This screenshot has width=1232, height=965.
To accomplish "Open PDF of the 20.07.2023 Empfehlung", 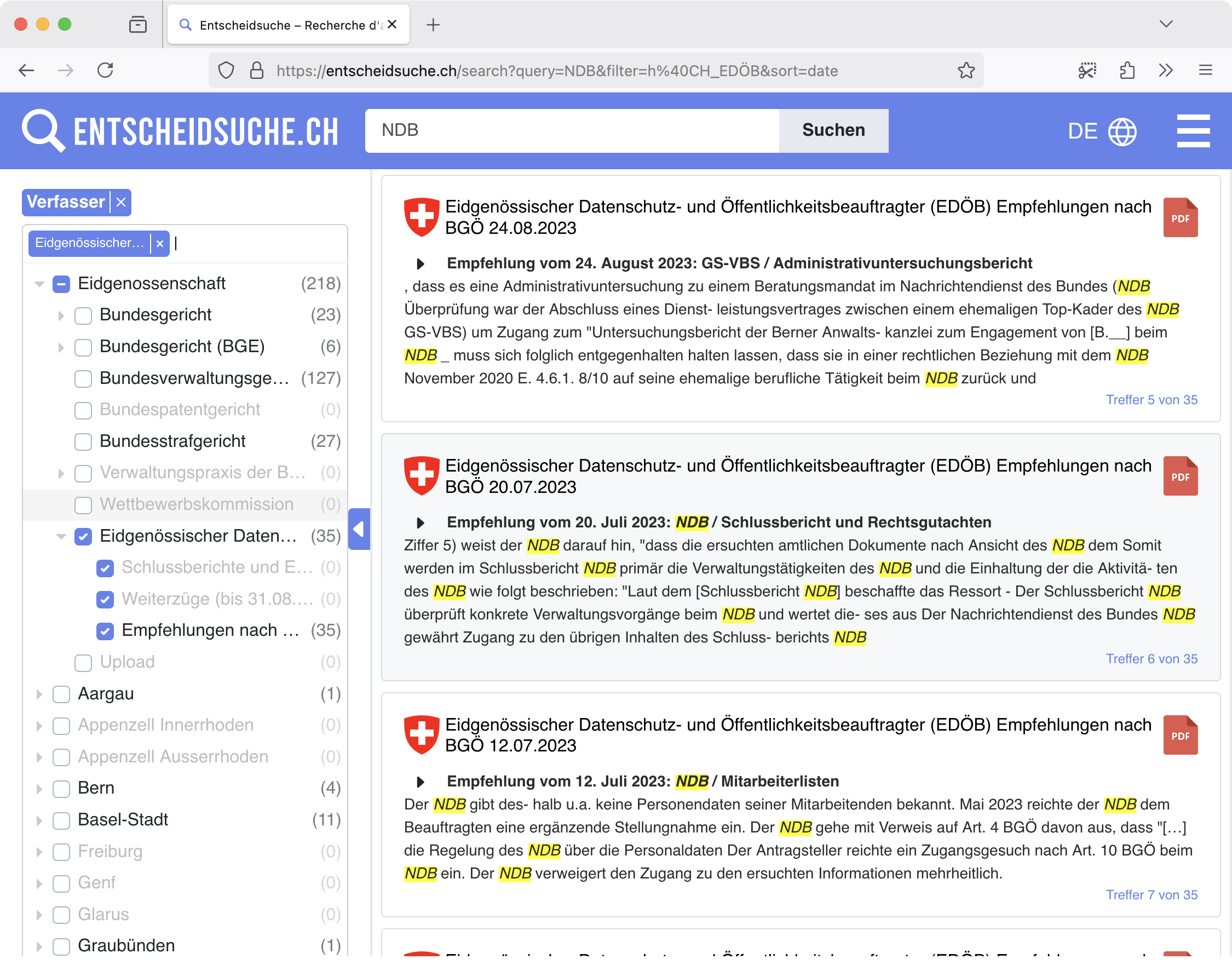I will [x=1179, y=476].
